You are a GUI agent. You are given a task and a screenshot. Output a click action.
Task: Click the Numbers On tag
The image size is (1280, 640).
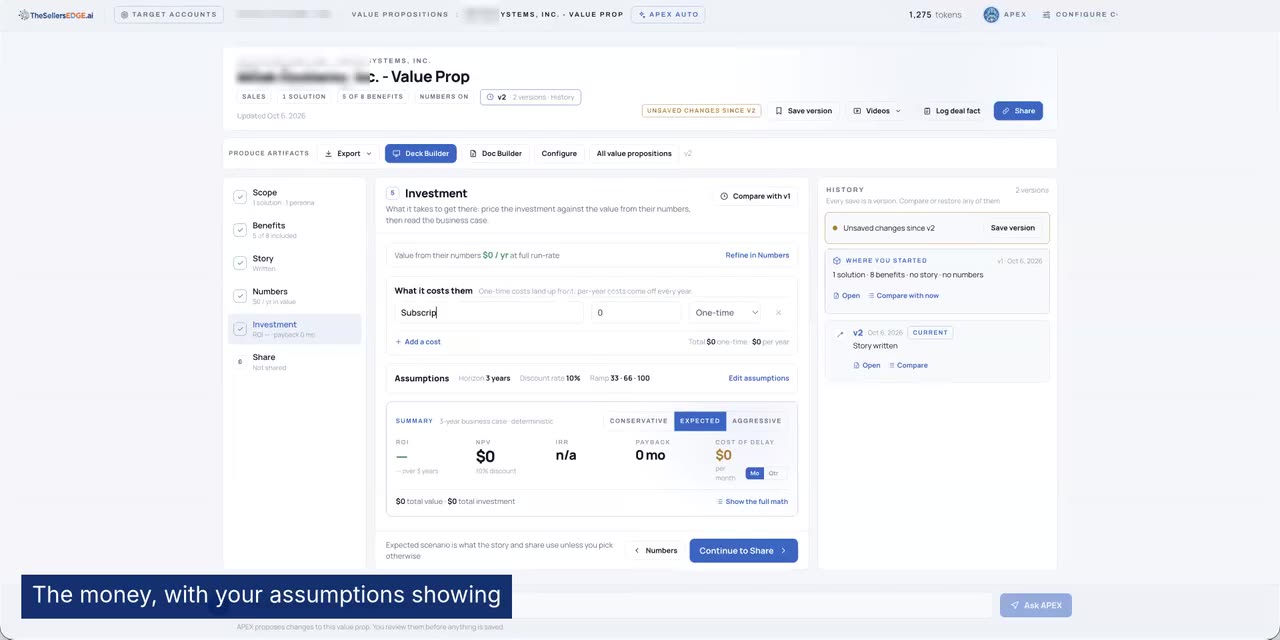444,97
